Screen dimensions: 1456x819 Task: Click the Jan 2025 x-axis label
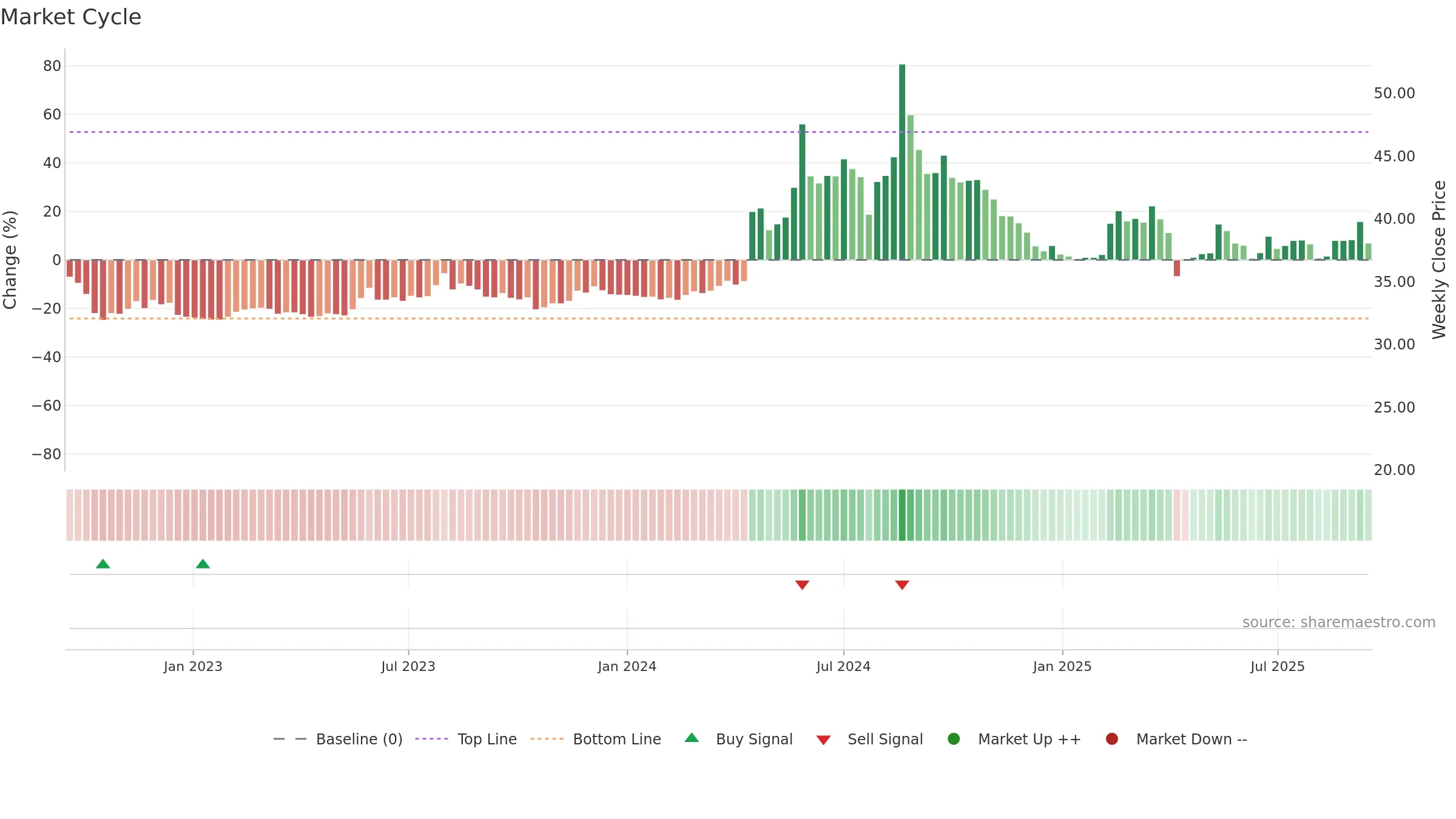(1062, 666)
